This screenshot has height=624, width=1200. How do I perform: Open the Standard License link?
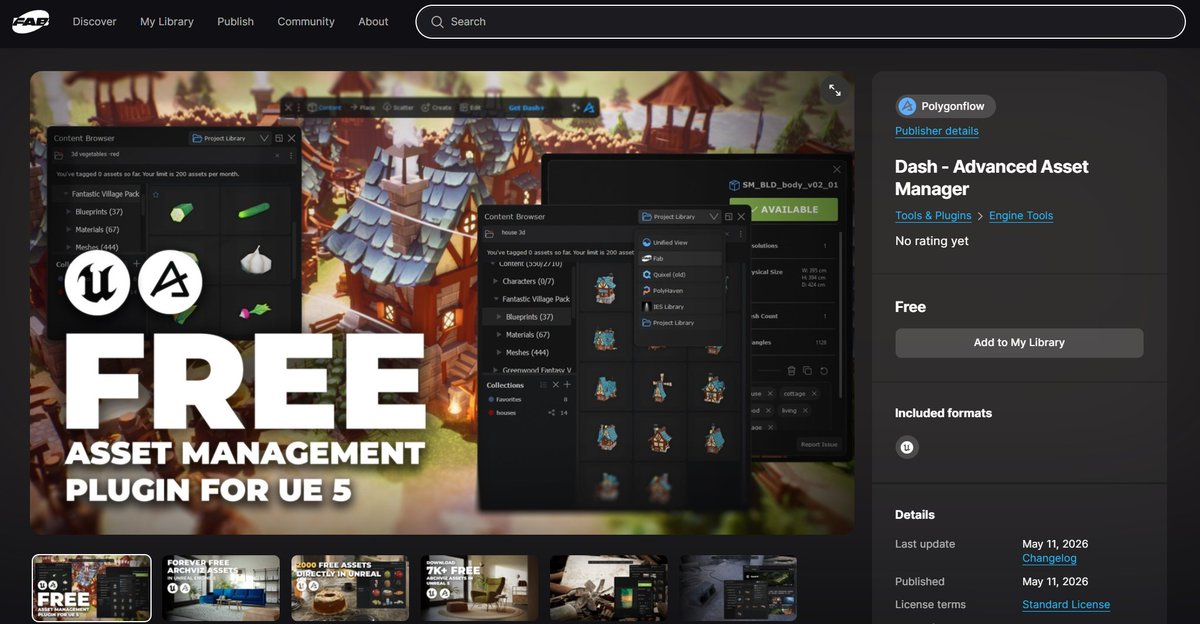pos(1066,605)
